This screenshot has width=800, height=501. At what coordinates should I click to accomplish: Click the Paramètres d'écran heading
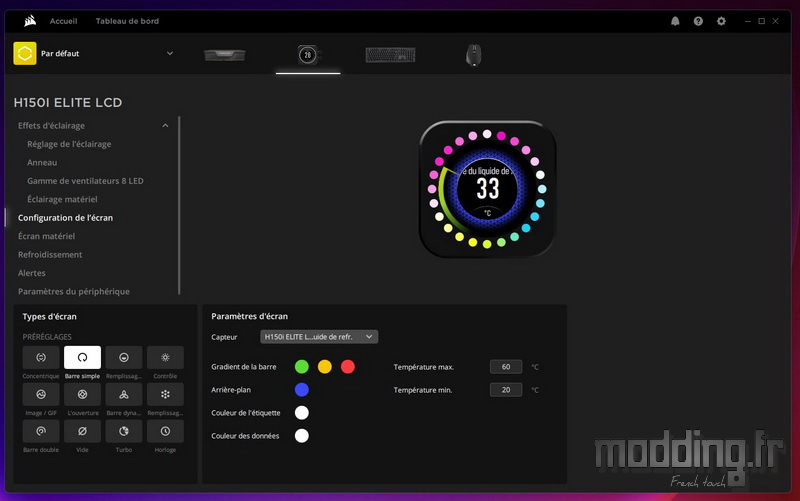coord(249,316)
